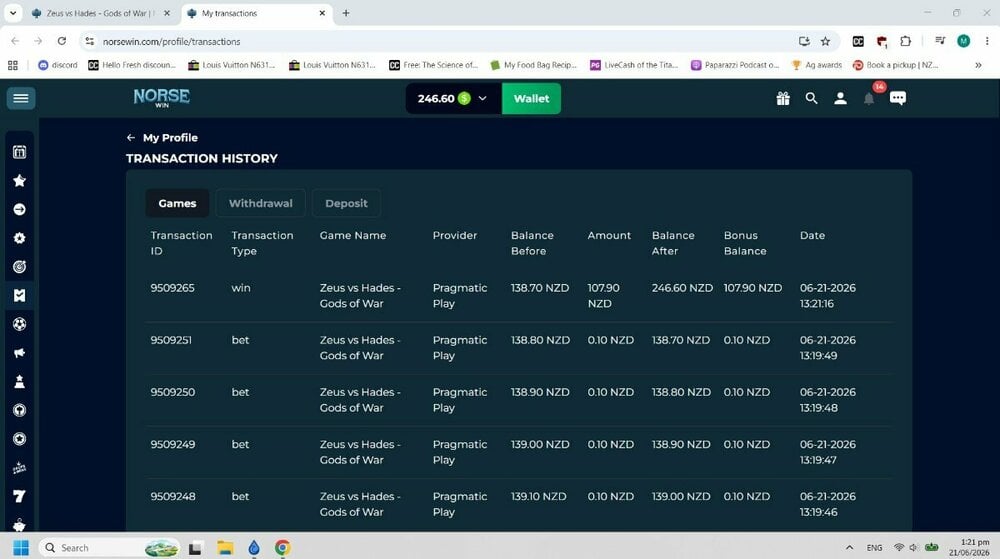Click the soccer ball sports icon
The height and width of the screenshot is (559, 1000).
[x=20, y=324]
